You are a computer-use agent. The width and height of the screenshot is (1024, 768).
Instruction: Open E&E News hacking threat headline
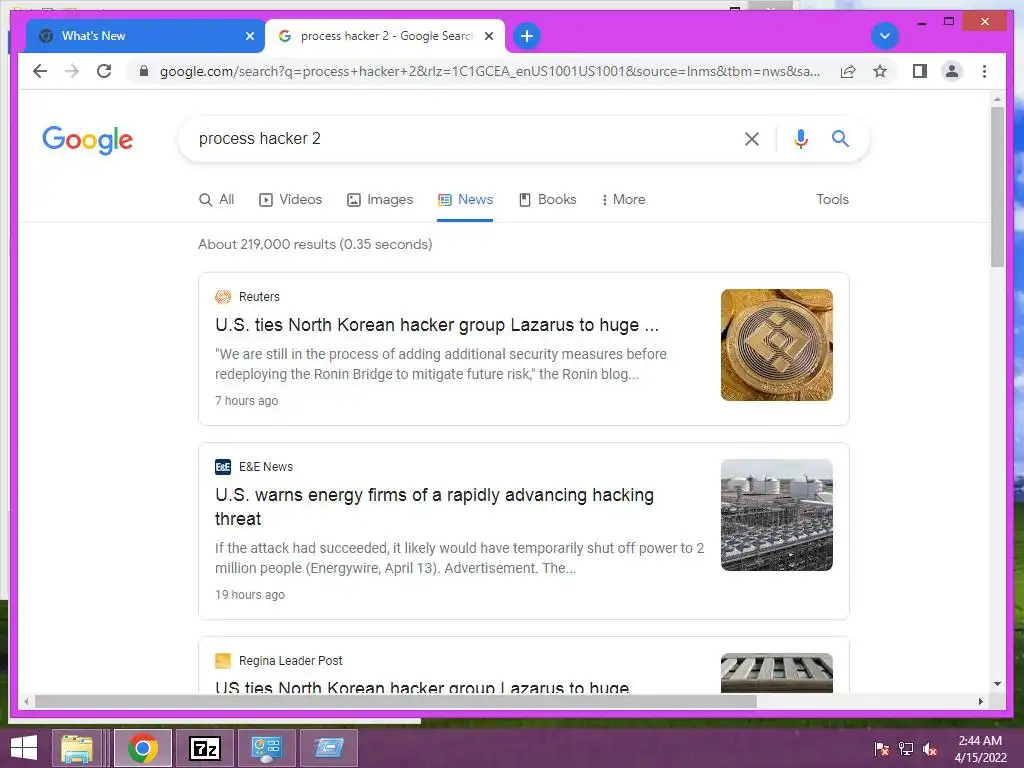pos(434,507)
